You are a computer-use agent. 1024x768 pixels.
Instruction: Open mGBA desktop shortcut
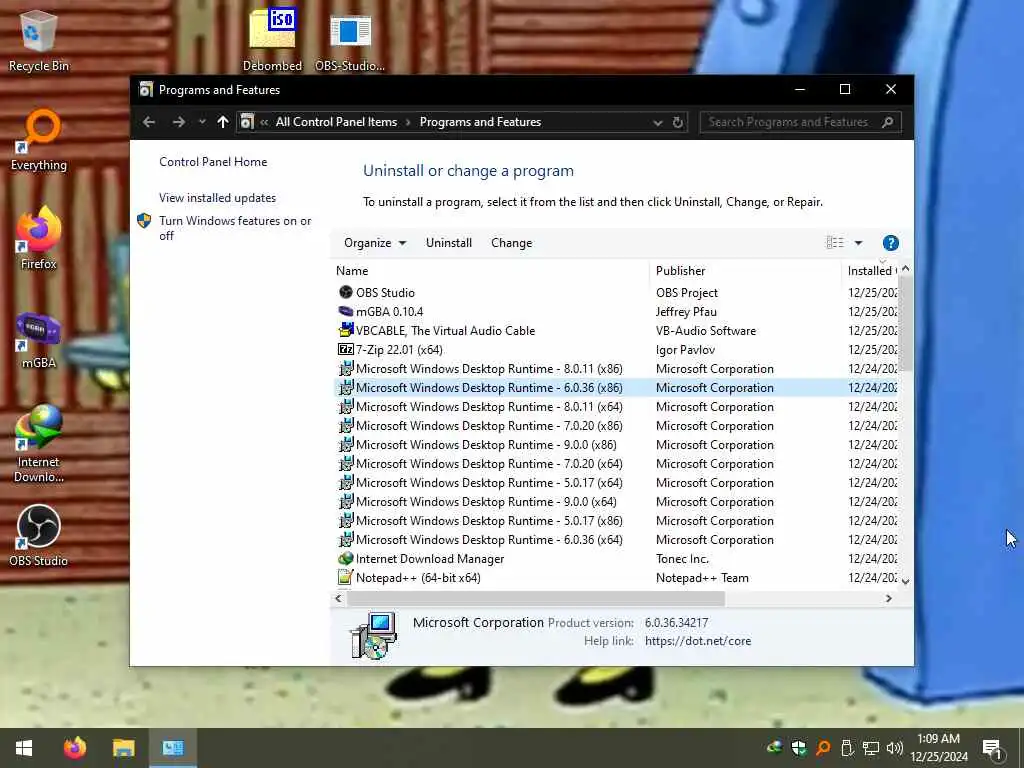(39, 340)
